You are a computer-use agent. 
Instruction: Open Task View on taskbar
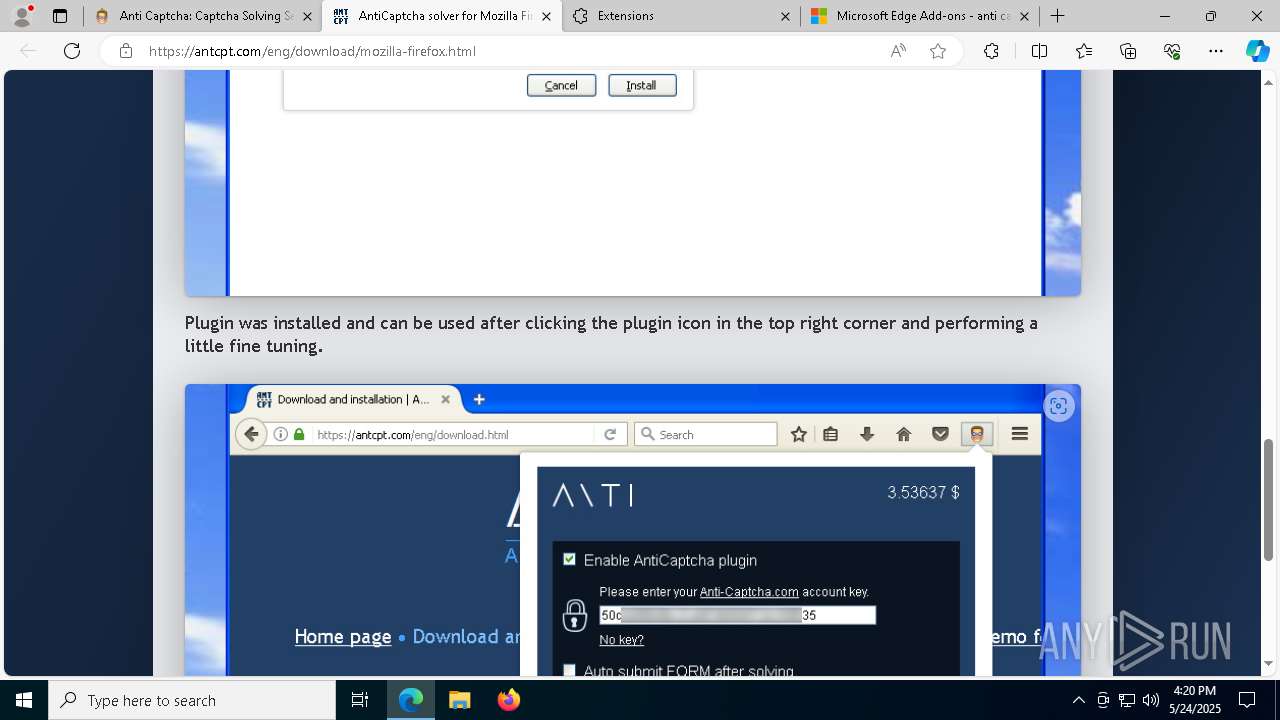click(360, 700)
